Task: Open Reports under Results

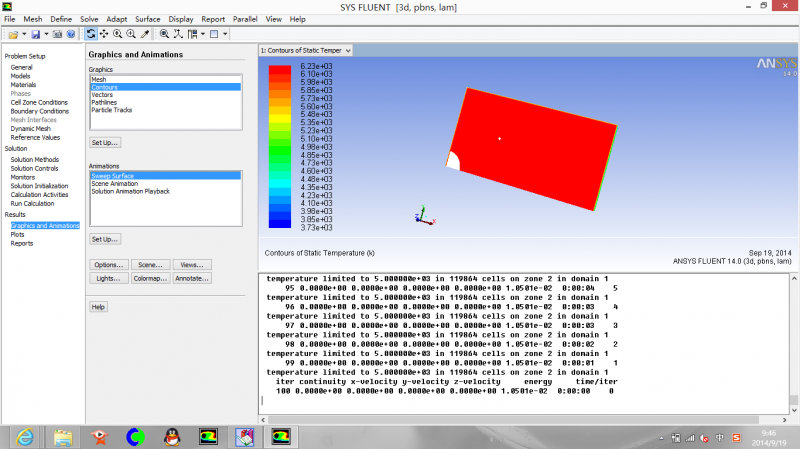Action: point(22,243)
